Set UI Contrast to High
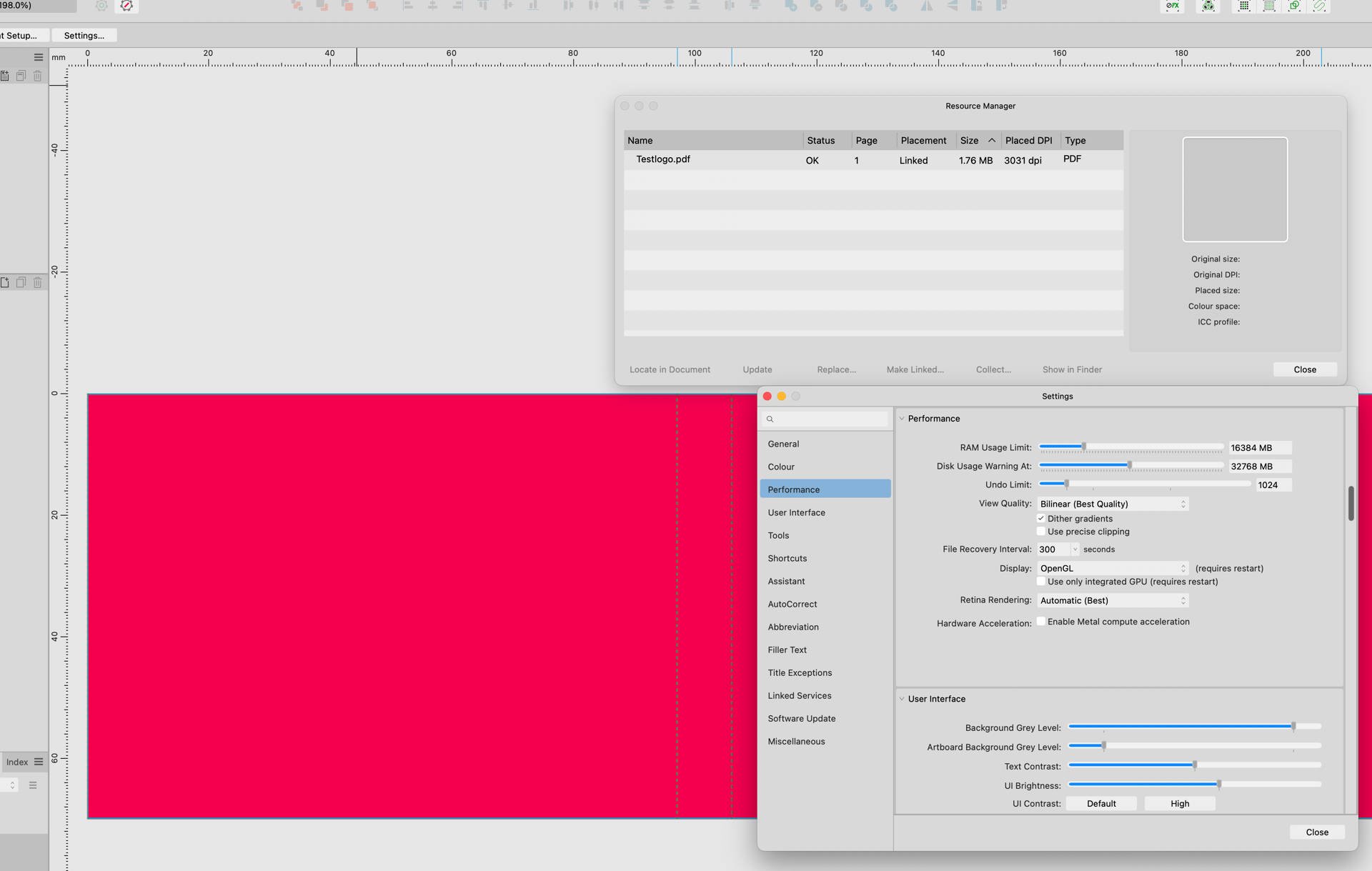 click(x=1180, y=804)
